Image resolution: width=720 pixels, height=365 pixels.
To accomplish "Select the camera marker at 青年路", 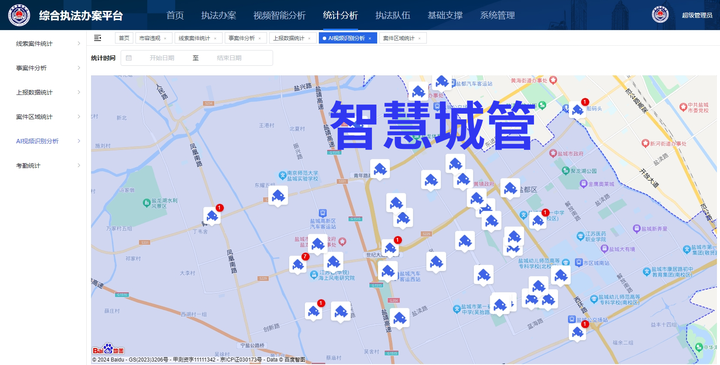I will 380,169.
